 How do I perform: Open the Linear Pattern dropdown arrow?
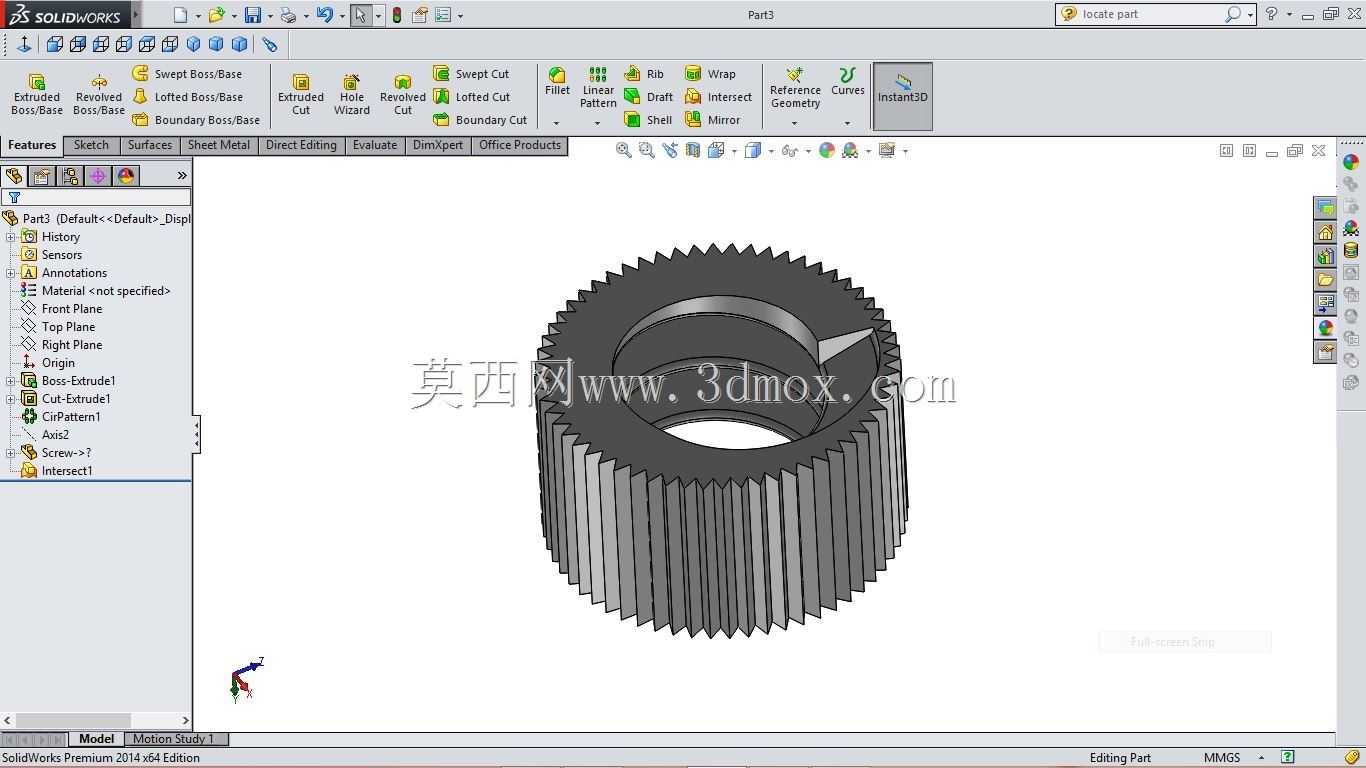click(x=597, y=123)
